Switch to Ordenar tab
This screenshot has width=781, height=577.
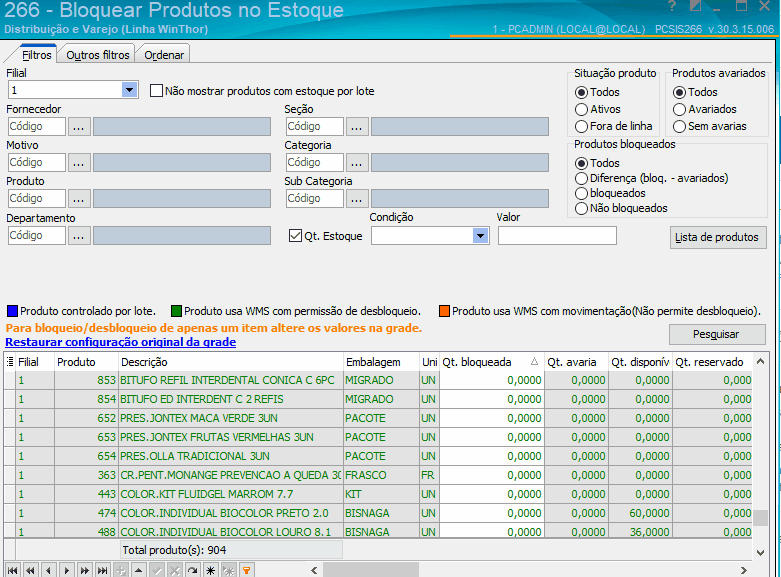pyautogui.click(x=164, y=55)
